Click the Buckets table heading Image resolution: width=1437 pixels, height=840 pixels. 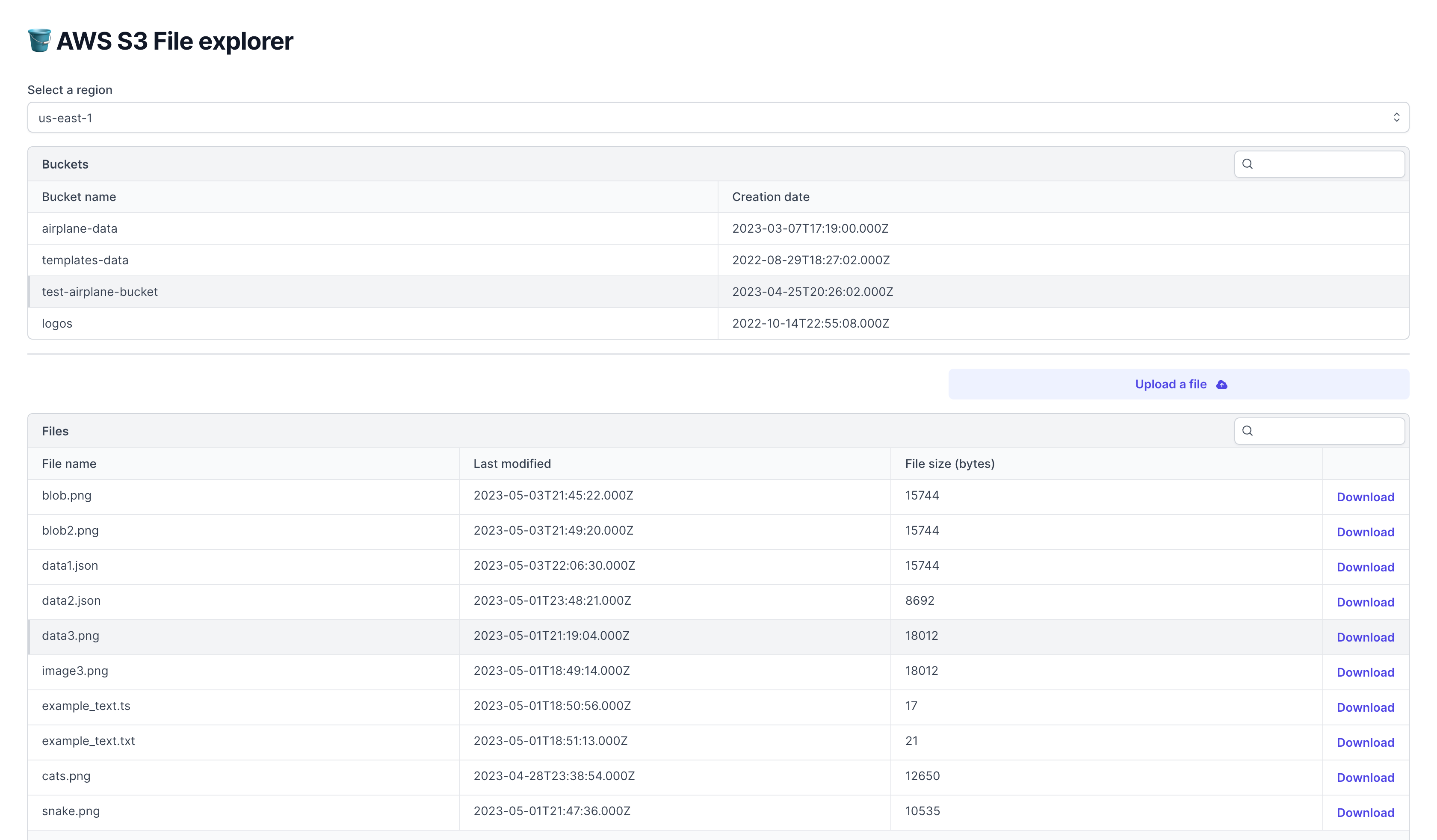tap(65, 164)
